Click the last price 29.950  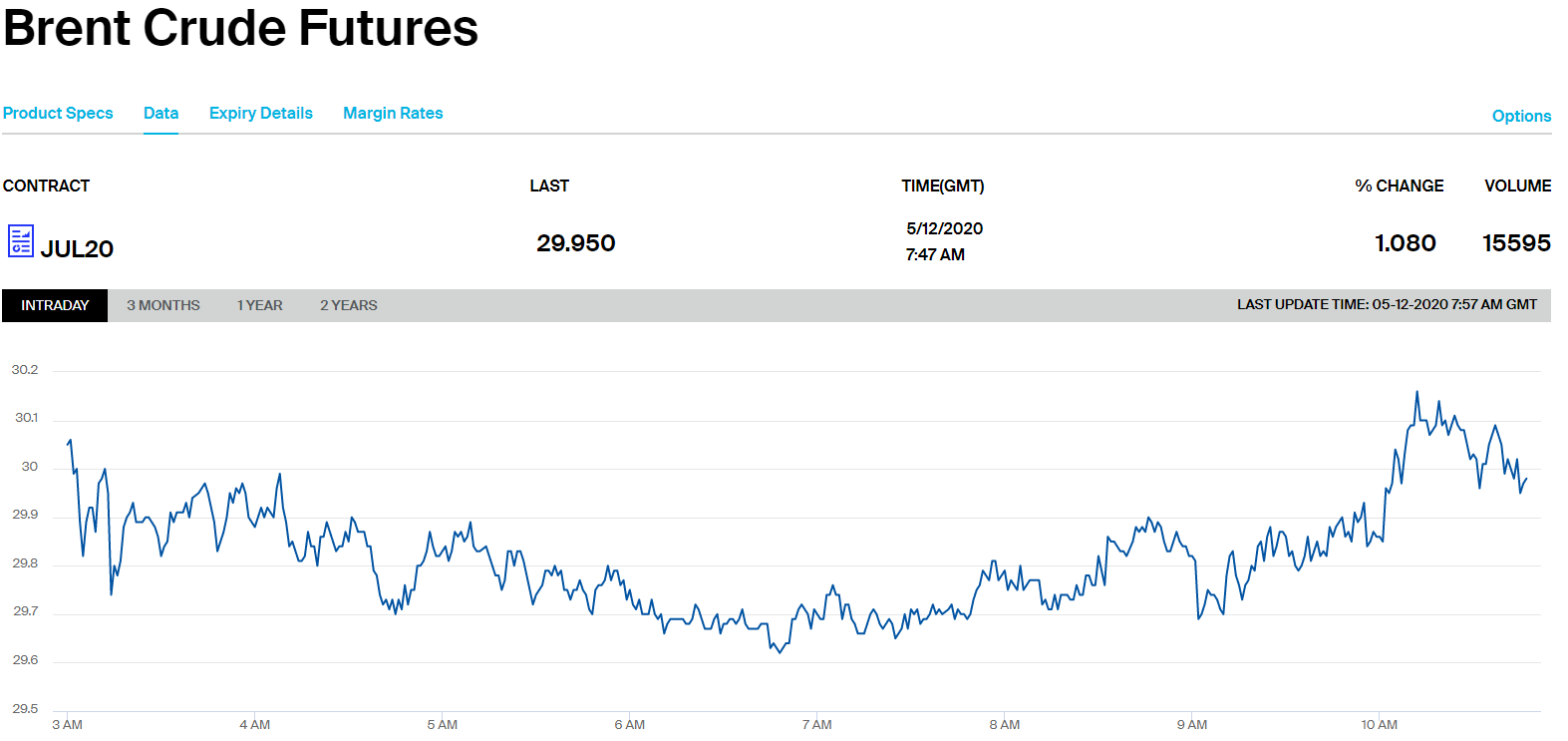pos(576,243)
